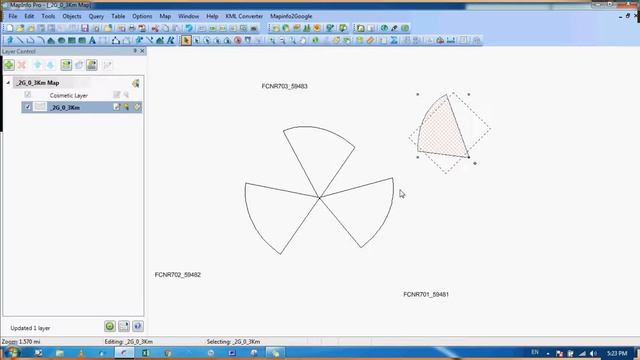Click the active Select arrow tool

click(186, 40)
